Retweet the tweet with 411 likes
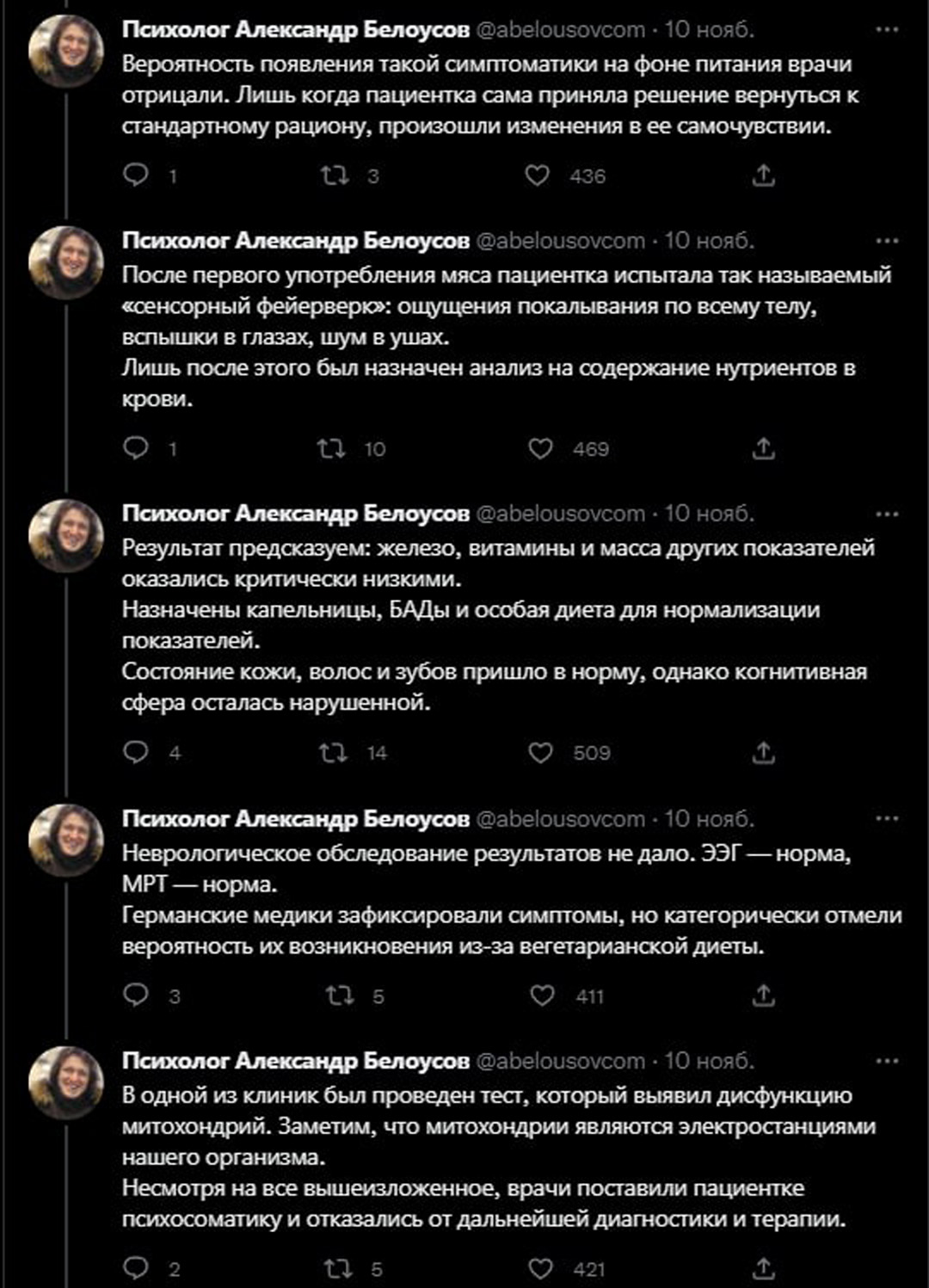Viewport: 929px width, 1288px height. click(x=340, y=995)
